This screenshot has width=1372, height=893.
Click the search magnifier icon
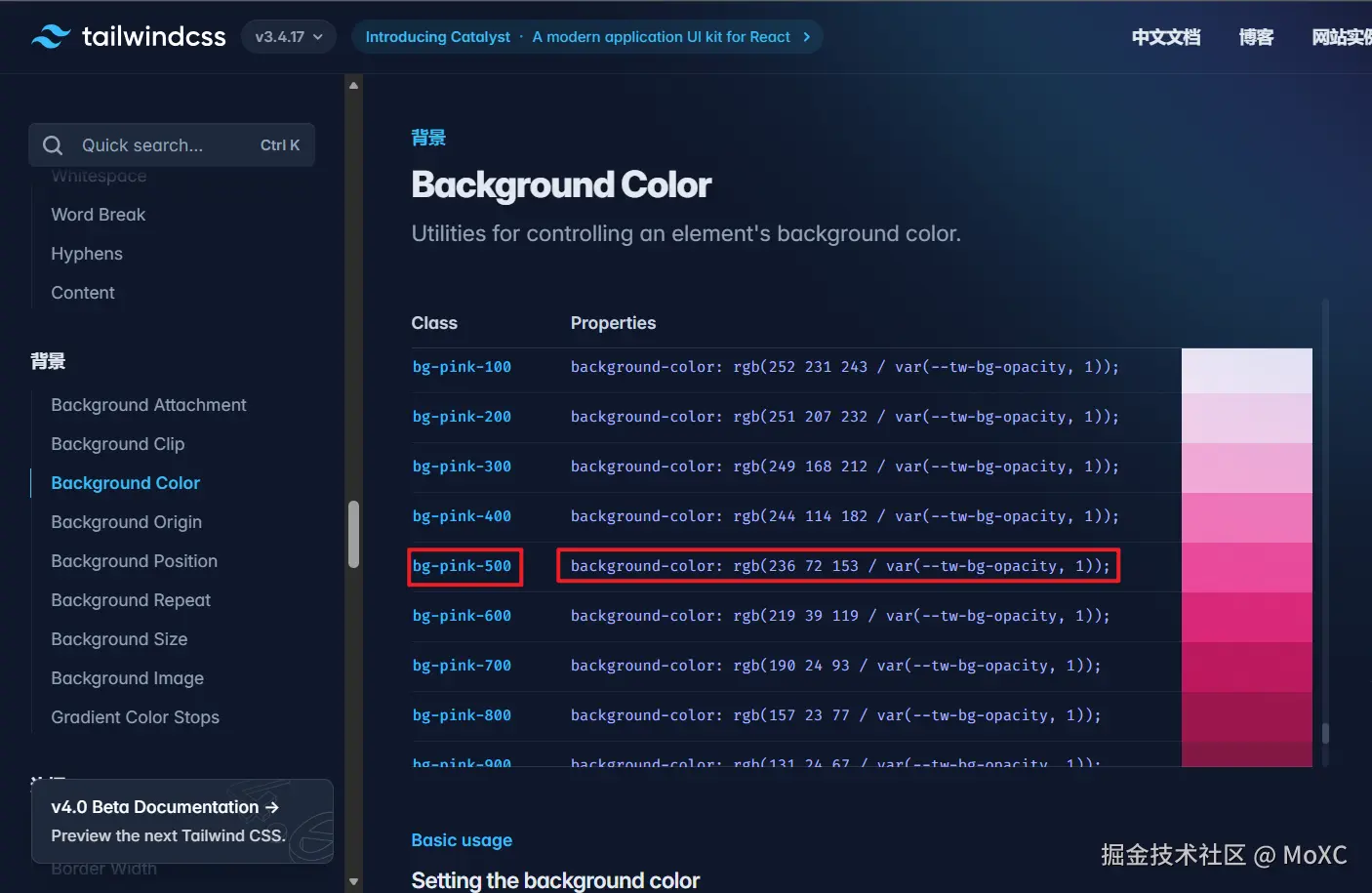53,145
